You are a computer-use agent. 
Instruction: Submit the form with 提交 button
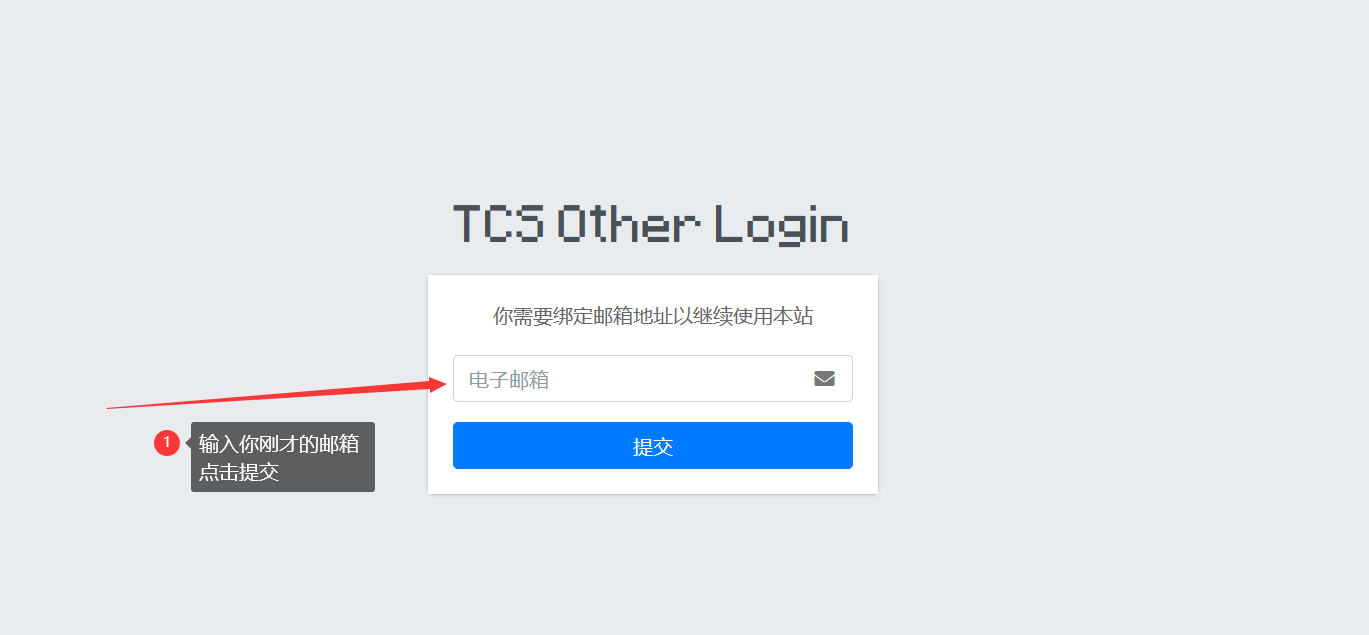(653, 446)
